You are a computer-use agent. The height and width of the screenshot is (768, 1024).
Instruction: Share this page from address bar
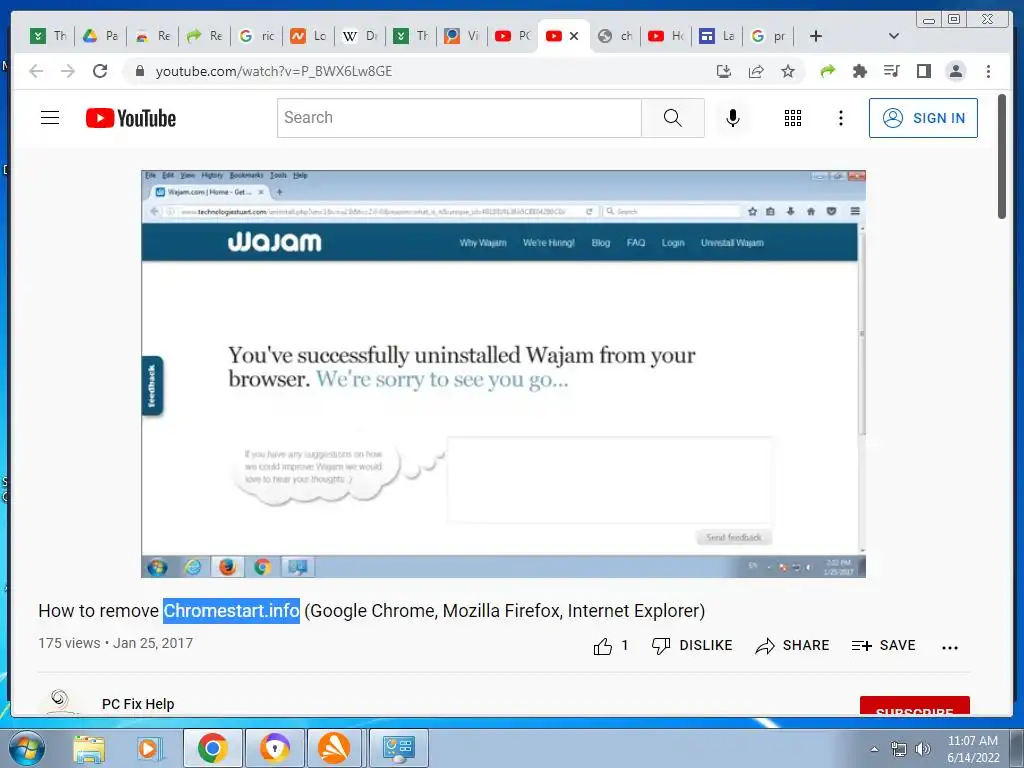coord(756,71)
